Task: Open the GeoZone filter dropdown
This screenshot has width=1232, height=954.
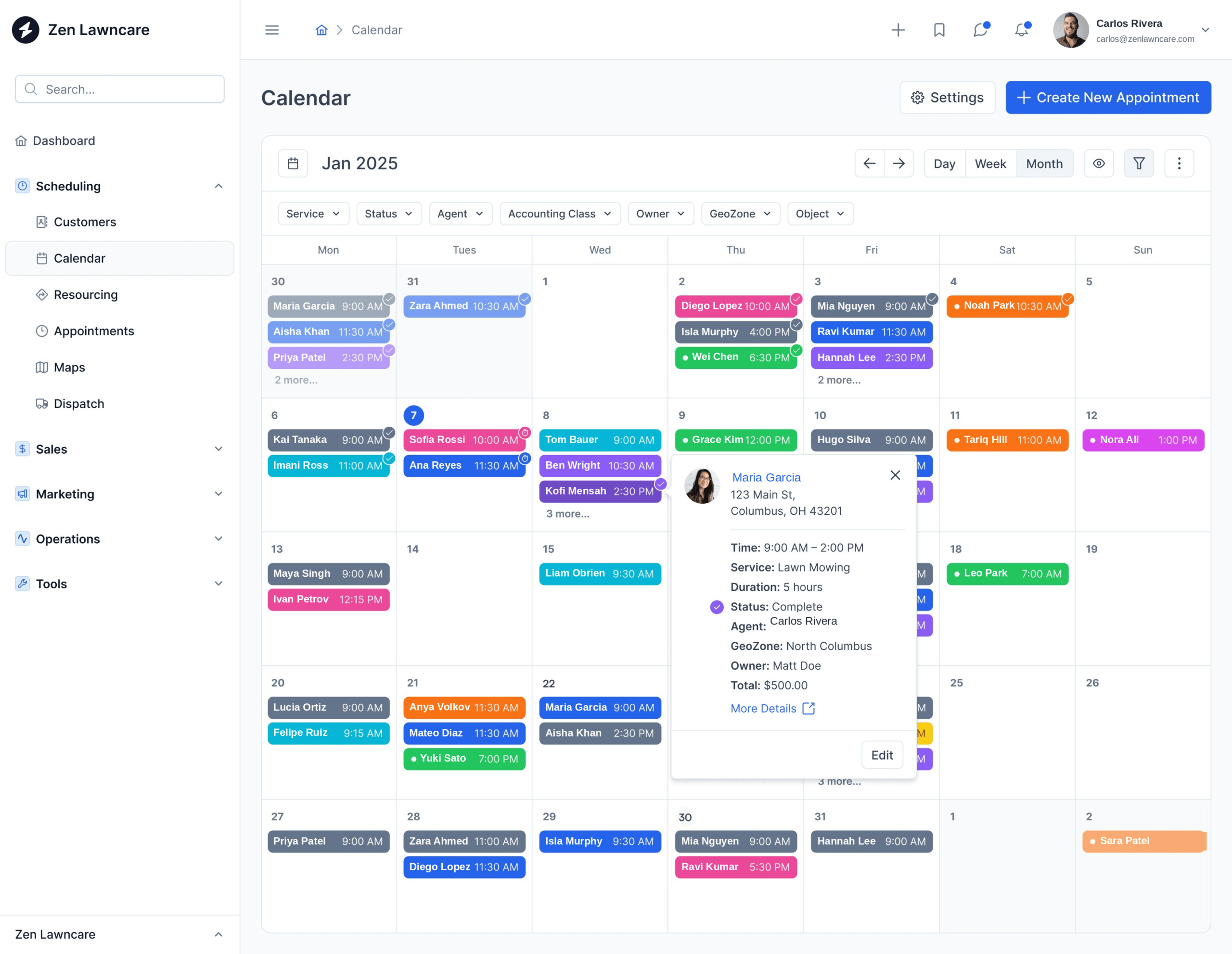Action: 740,214
